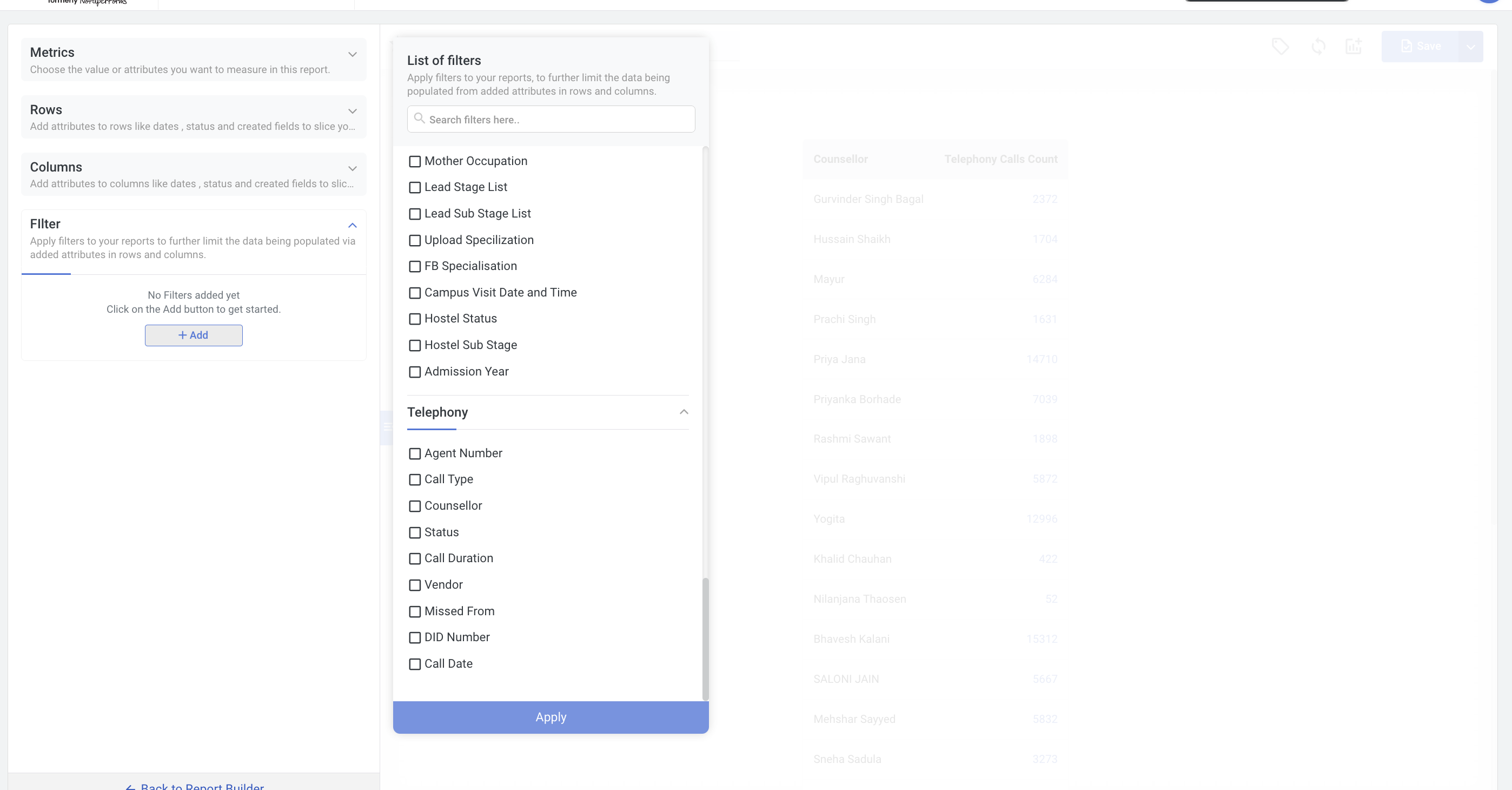Open the Save button dropdown arrow
1512x790 pixels.
tap(1471, 47)
